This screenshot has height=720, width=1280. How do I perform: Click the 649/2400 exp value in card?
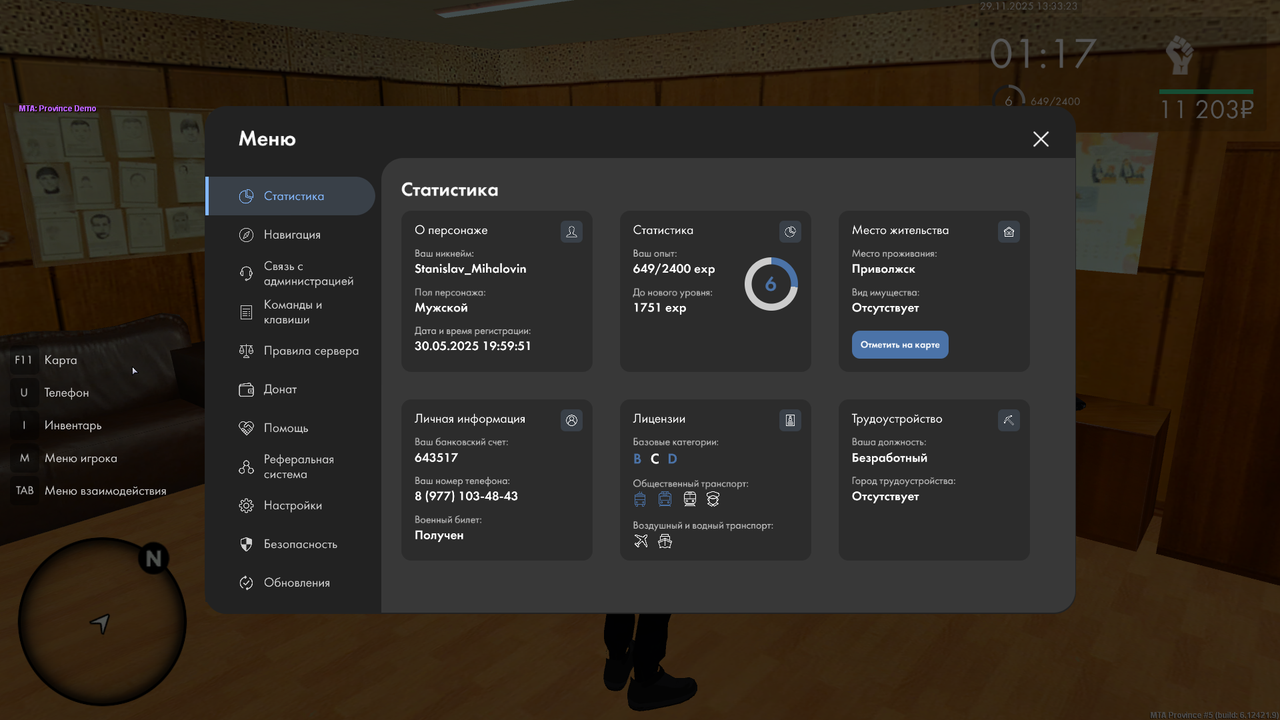674,269
